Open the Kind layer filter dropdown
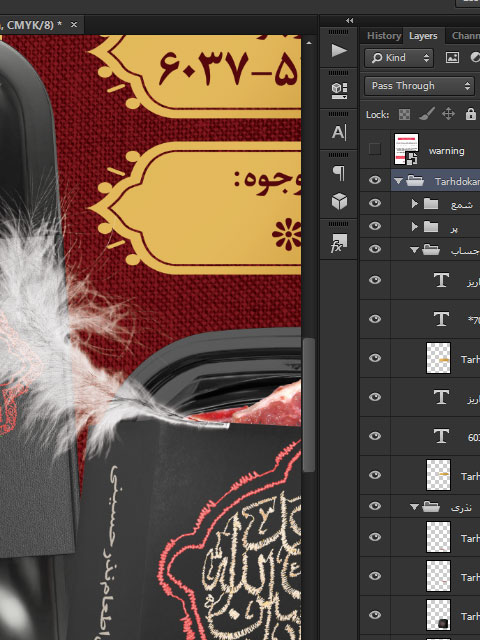 [x=399, y=58]
